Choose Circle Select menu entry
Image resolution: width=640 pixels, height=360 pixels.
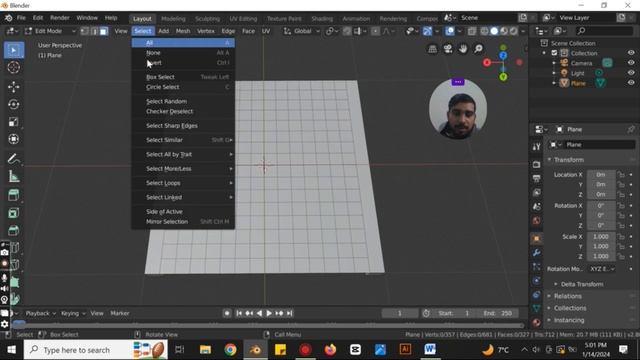tap(183, 87)
